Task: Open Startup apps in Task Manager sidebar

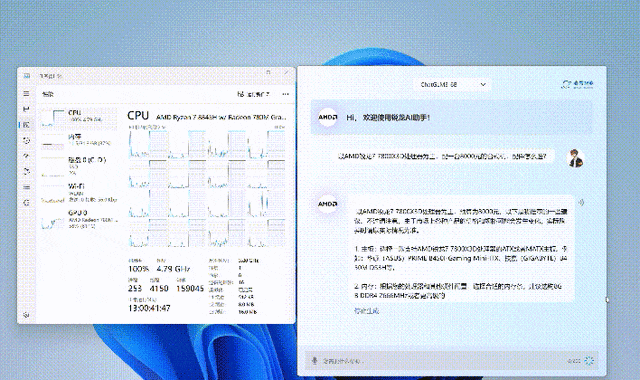Action: click(26, 156)
